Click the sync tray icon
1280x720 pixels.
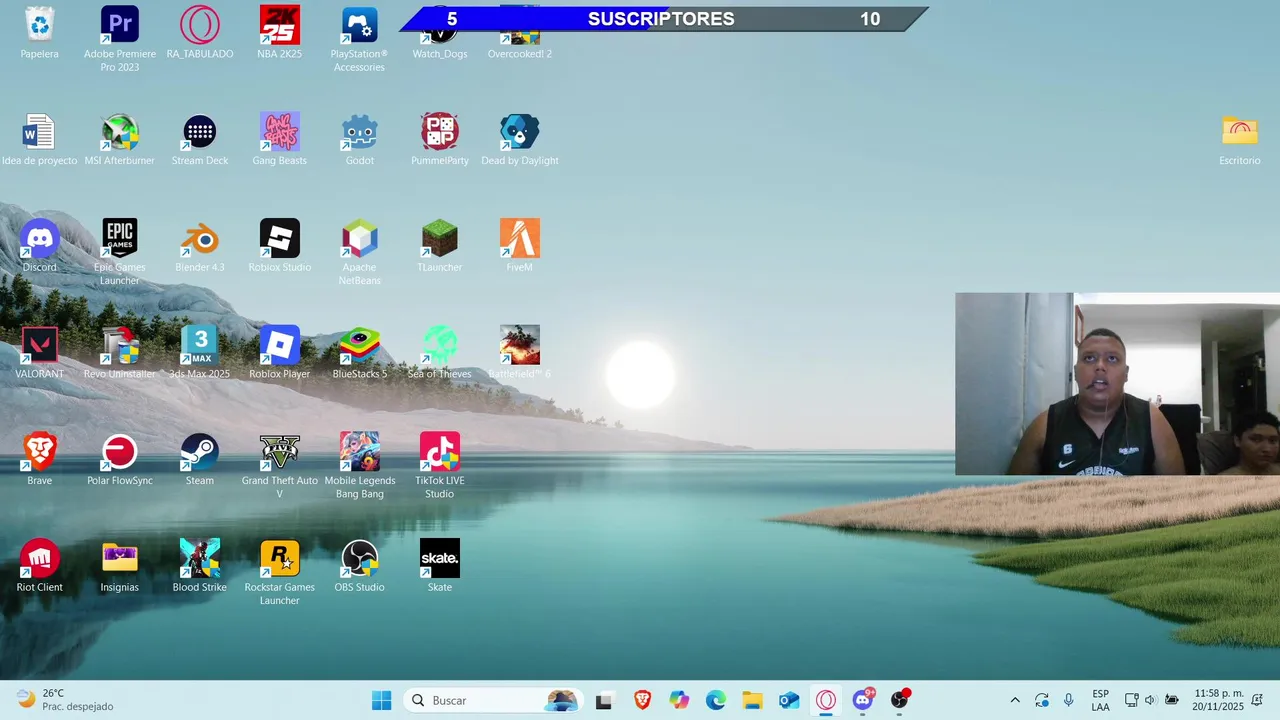(1042, 700)
